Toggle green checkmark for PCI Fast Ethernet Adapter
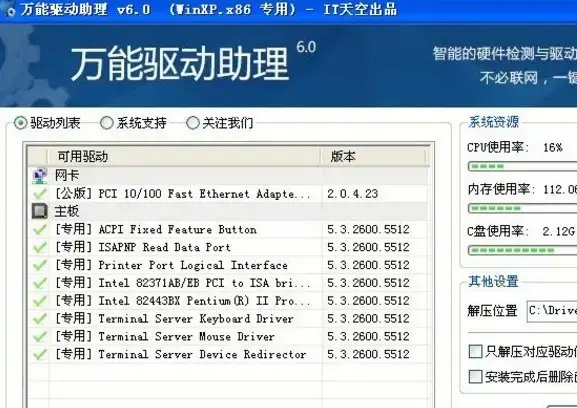Viewport: 577px width, 408px height. point(40,194)
